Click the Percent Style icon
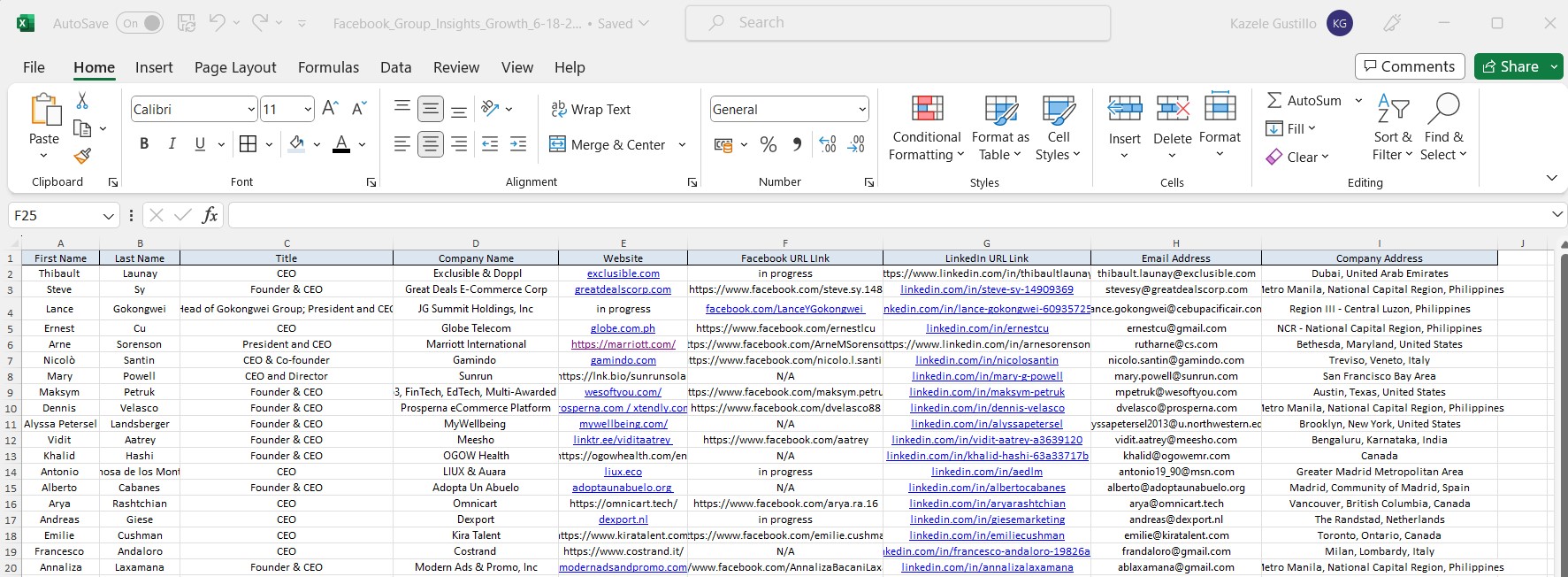The image size is (1568, 577). click(769, 145)
